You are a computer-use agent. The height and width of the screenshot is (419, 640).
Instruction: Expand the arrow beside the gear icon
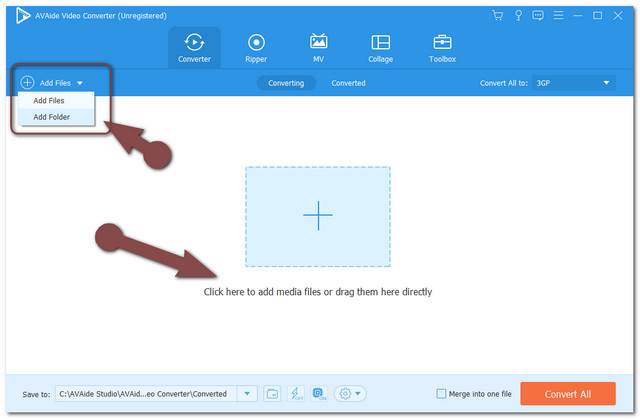pyautogui.click(x=358, y=394)
